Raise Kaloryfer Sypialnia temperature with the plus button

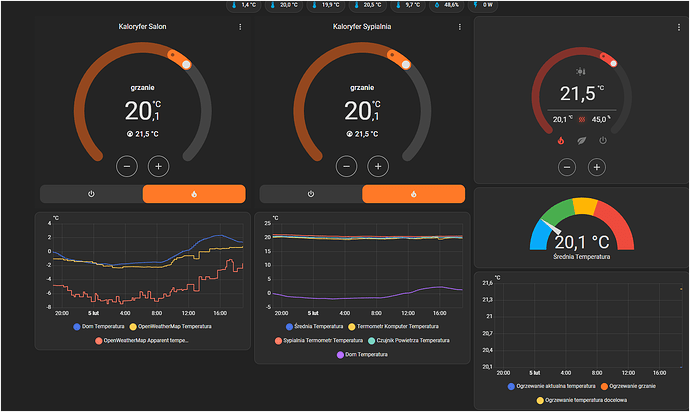pos(377,166)
